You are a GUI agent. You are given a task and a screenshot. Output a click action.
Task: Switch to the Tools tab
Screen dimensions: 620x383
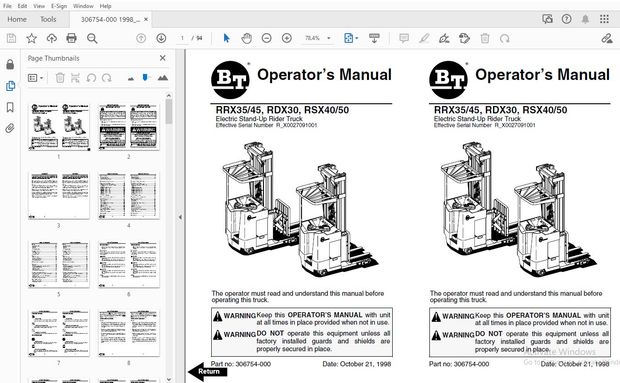tap(48, 19)
